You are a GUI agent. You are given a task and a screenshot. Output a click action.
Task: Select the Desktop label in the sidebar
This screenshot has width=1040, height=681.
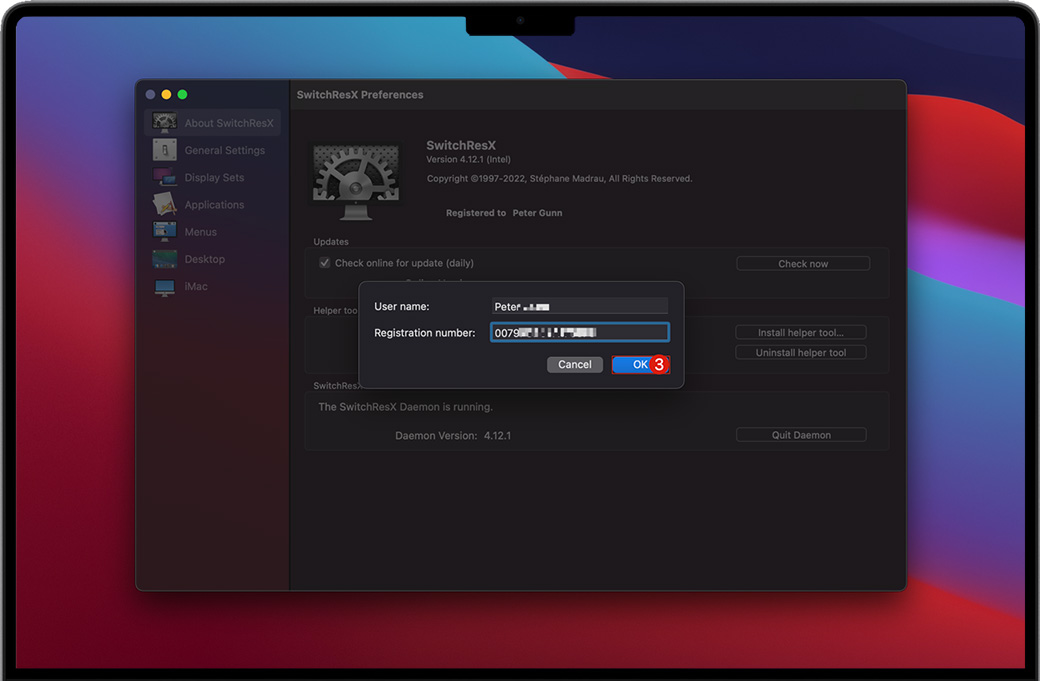[x=204, y=259]
